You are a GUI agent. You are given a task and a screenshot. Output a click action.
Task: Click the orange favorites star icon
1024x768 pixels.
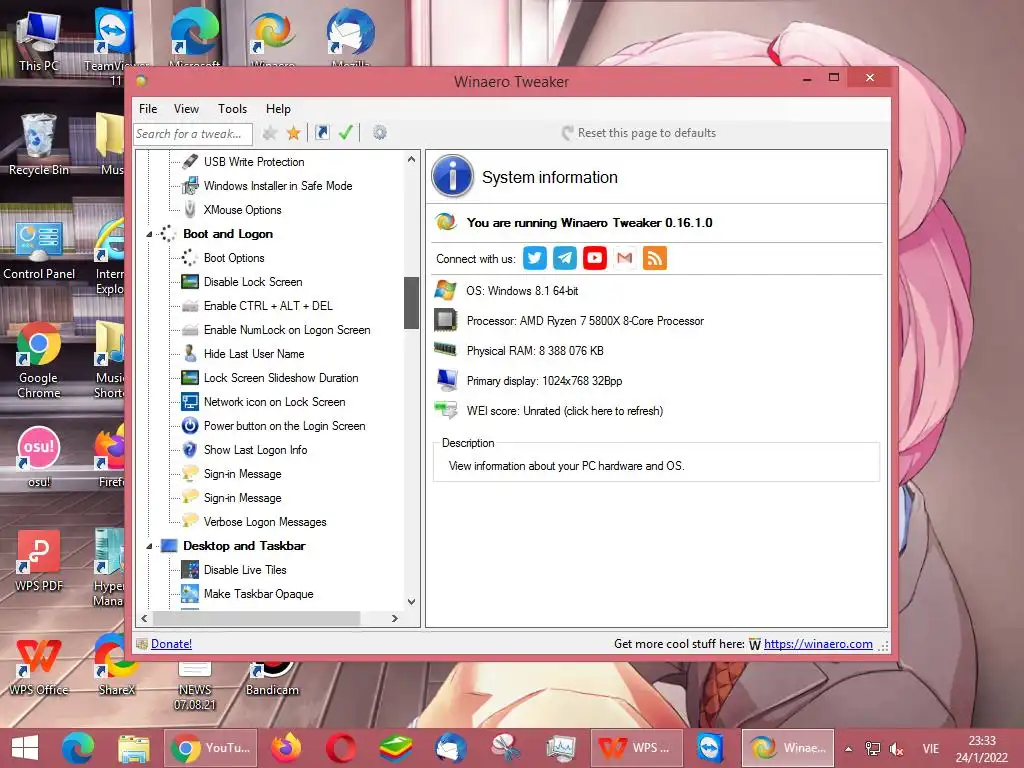pyautogui.click(x=294, y=133)
